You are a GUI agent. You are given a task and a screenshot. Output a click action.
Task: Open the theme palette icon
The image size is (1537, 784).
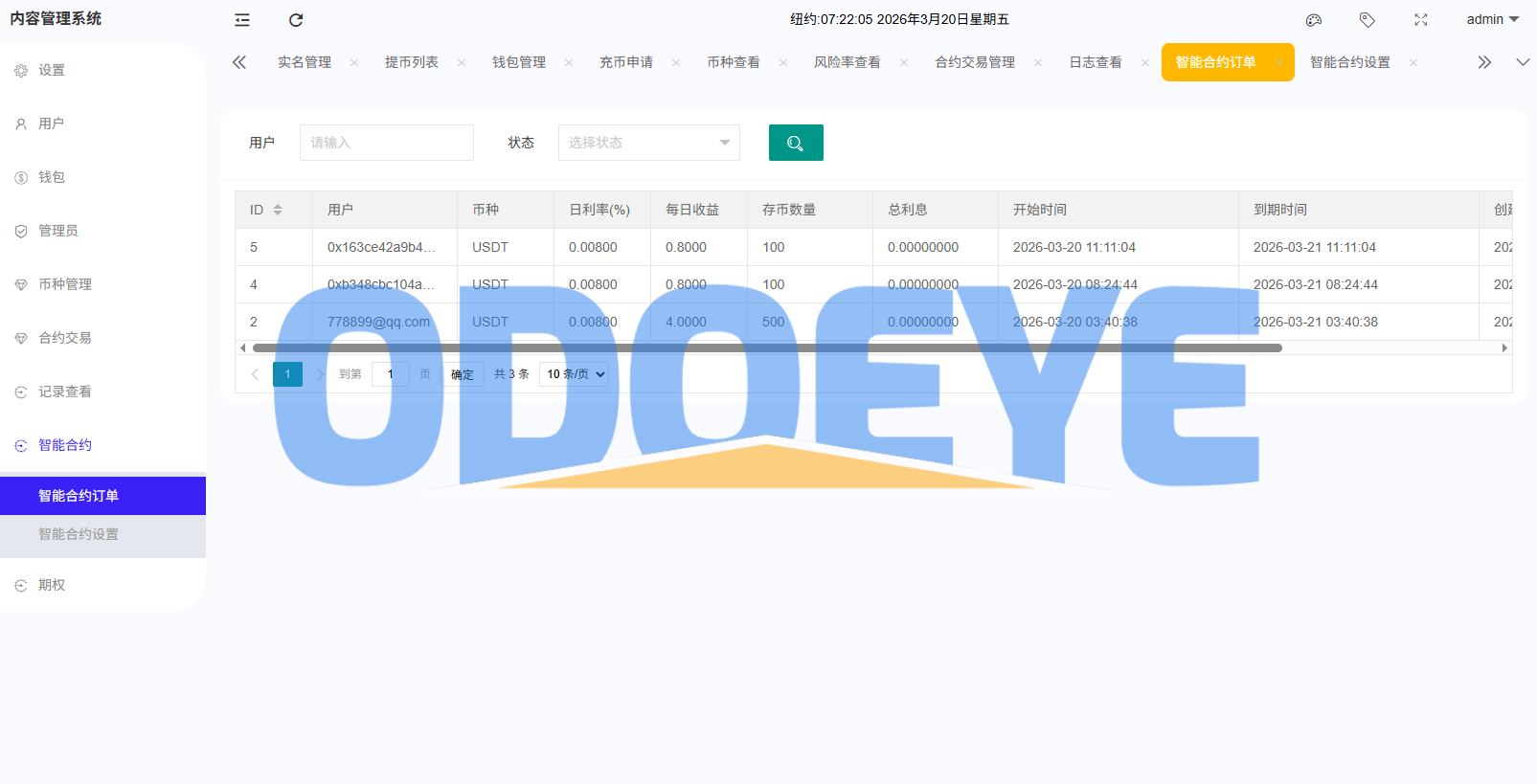tap(1314, 20)
